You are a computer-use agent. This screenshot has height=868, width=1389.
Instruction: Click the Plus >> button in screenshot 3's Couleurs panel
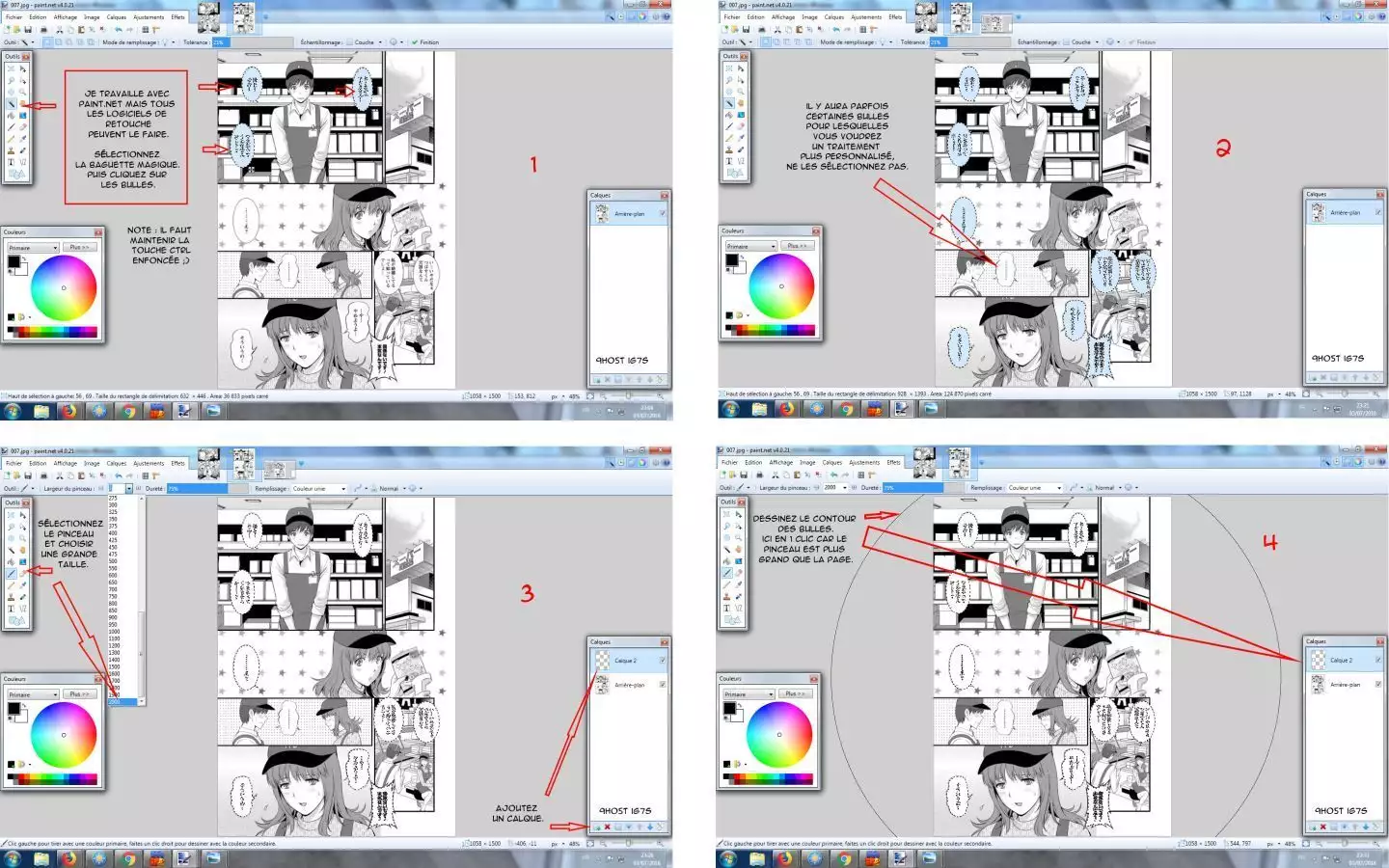tap(79, 694)
